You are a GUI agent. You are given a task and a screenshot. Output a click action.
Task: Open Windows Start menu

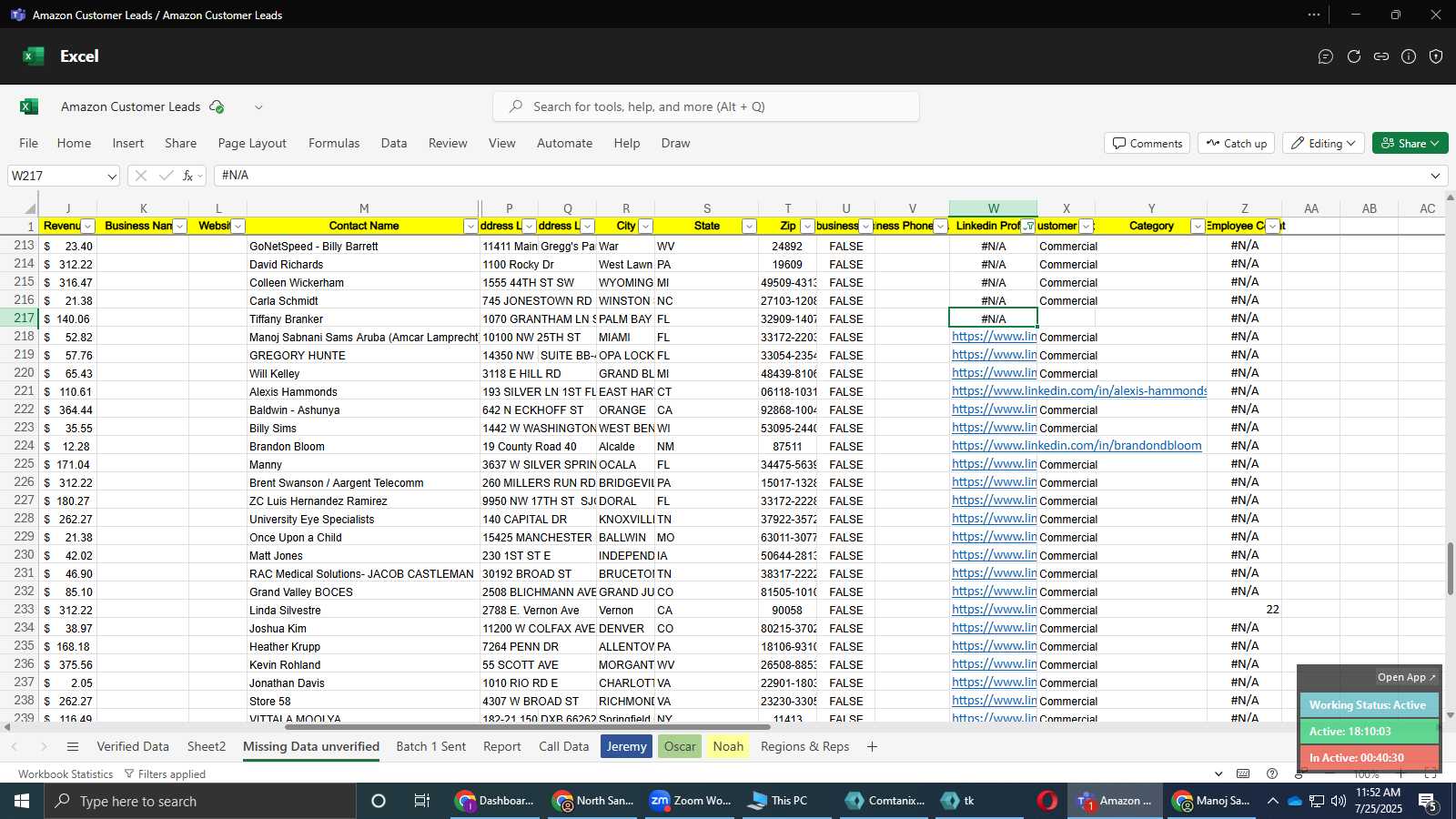click(x=22, y=801)
